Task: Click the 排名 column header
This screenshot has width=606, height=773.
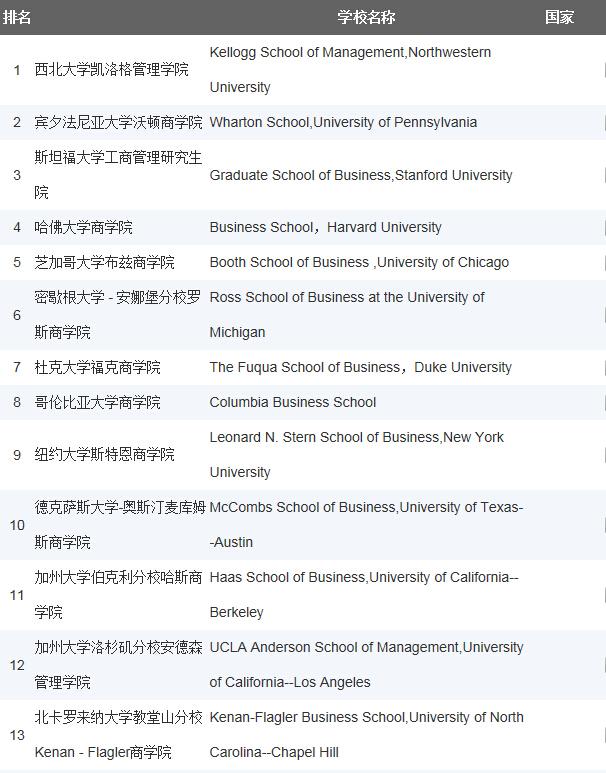Action: click(x=17, y=17)
